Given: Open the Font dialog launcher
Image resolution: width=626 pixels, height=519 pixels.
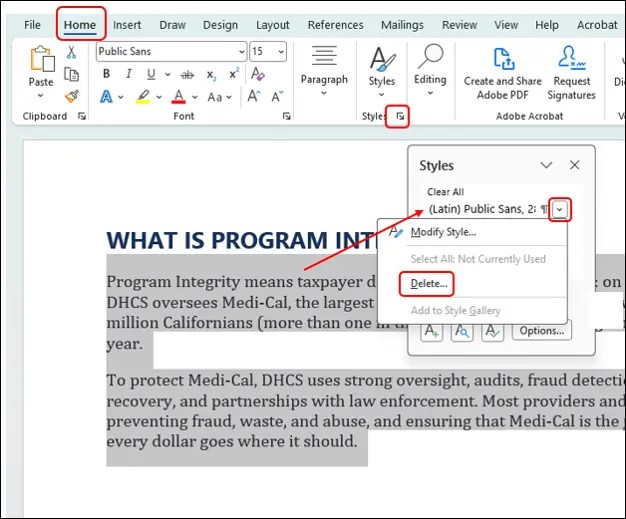Looking at the screenshot, I should (x=286, y=116).
